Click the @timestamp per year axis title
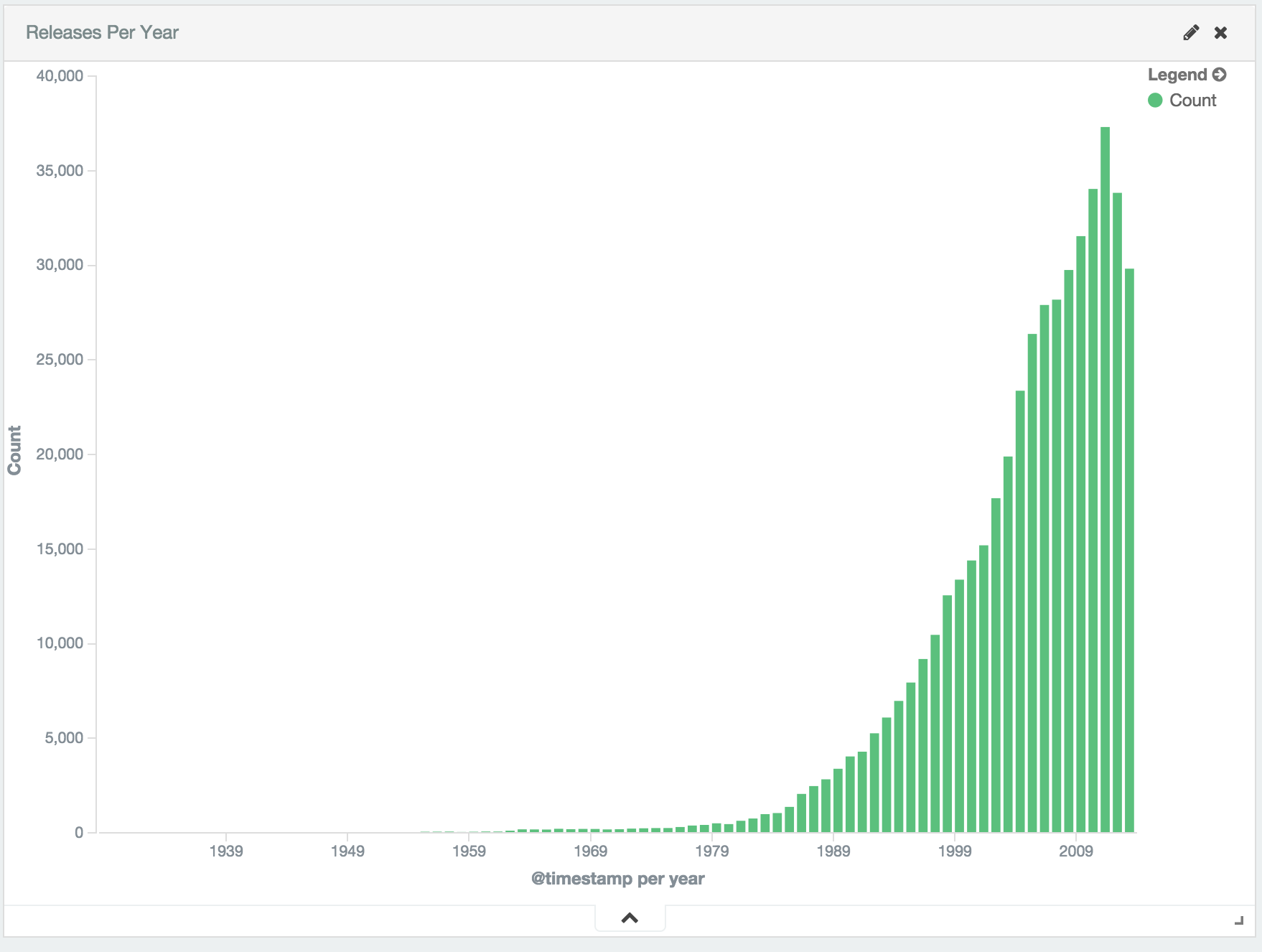Screen dimensions: 1262x952 (617, 879)
